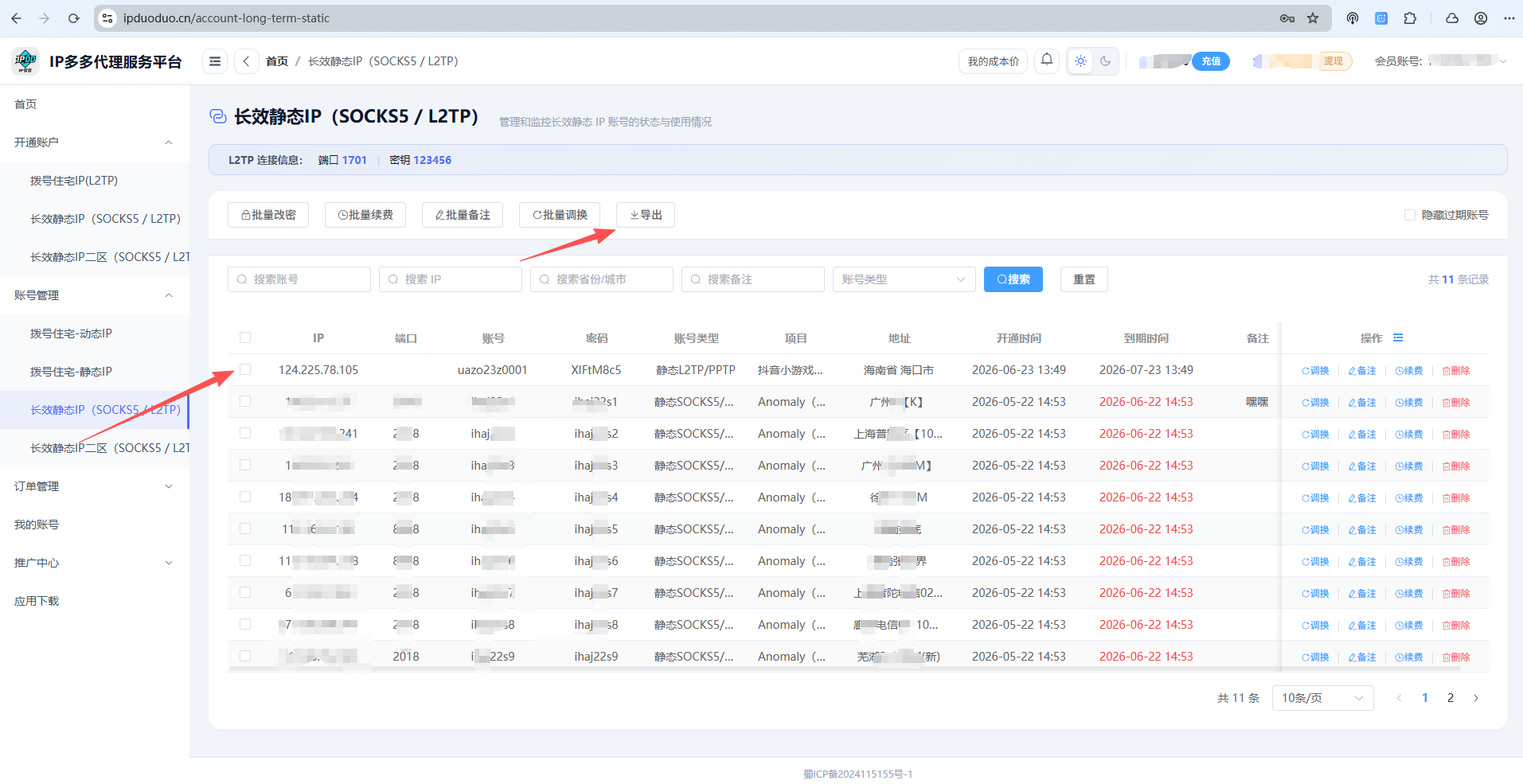The height and width of the screenshot is (784, 1523).
Task: Open the 账号类型 dropdown filter
Action: (904, 279)
